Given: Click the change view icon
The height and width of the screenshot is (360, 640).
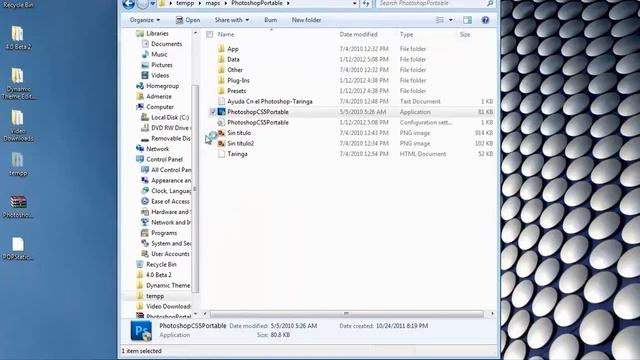Looking at the screenshot, I should pos(440,20).
